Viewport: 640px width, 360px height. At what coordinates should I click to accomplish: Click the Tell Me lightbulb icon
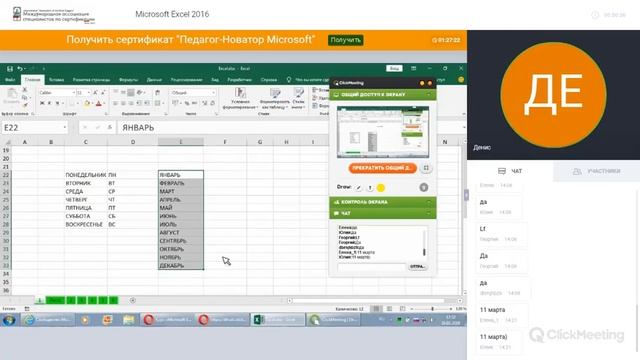289,80
